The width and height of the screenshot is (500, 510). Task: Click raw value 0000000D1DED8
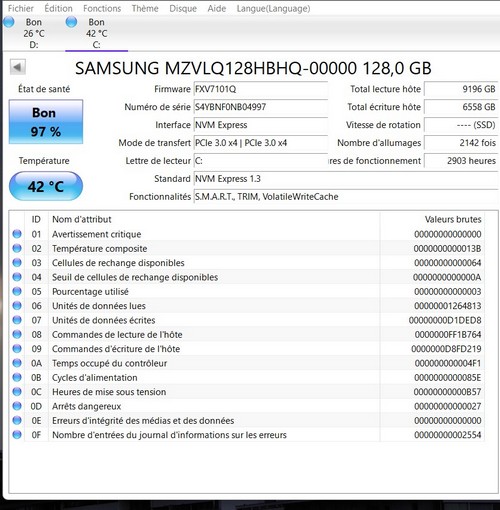[x=445, y=320]
